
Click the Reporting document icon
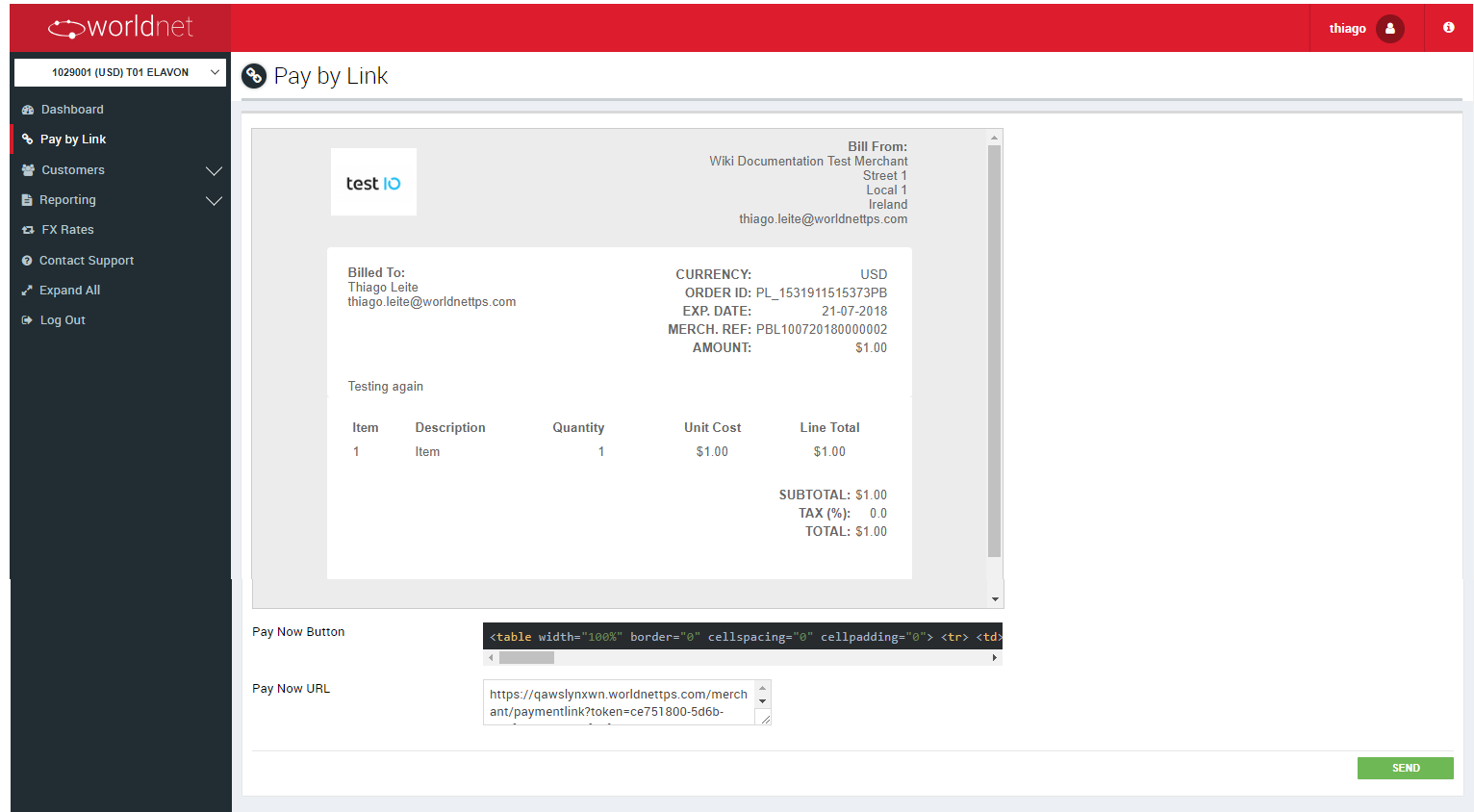coord(27,200)
